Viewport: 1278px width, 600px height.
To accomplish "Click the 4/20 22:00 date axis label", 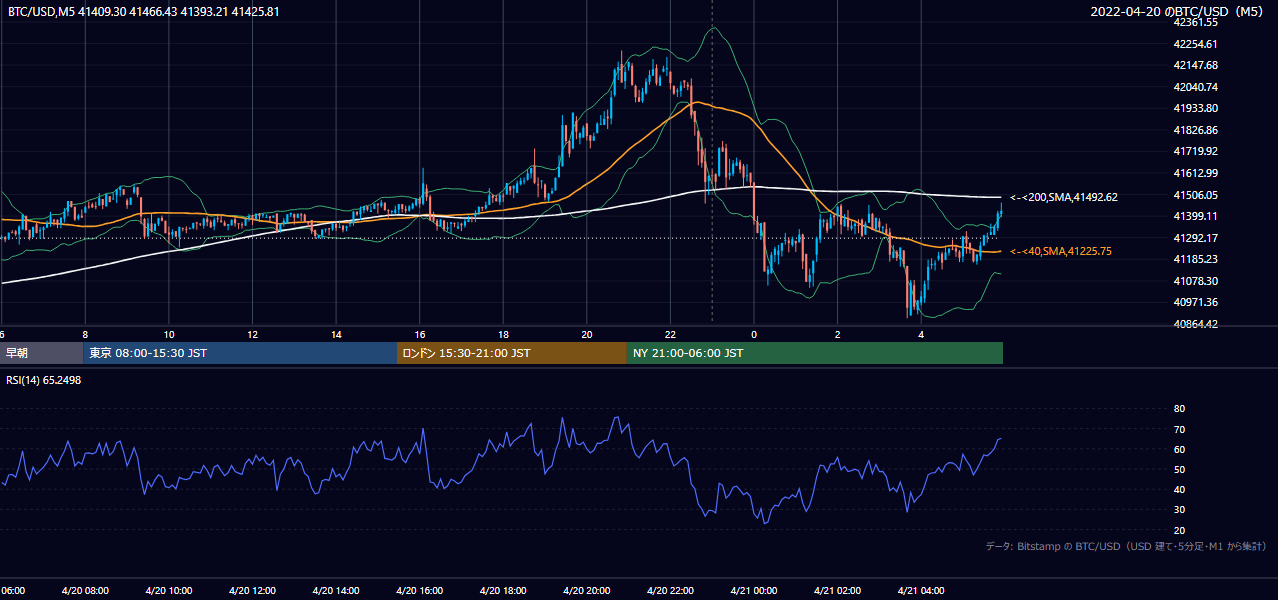I will [671, 591].
